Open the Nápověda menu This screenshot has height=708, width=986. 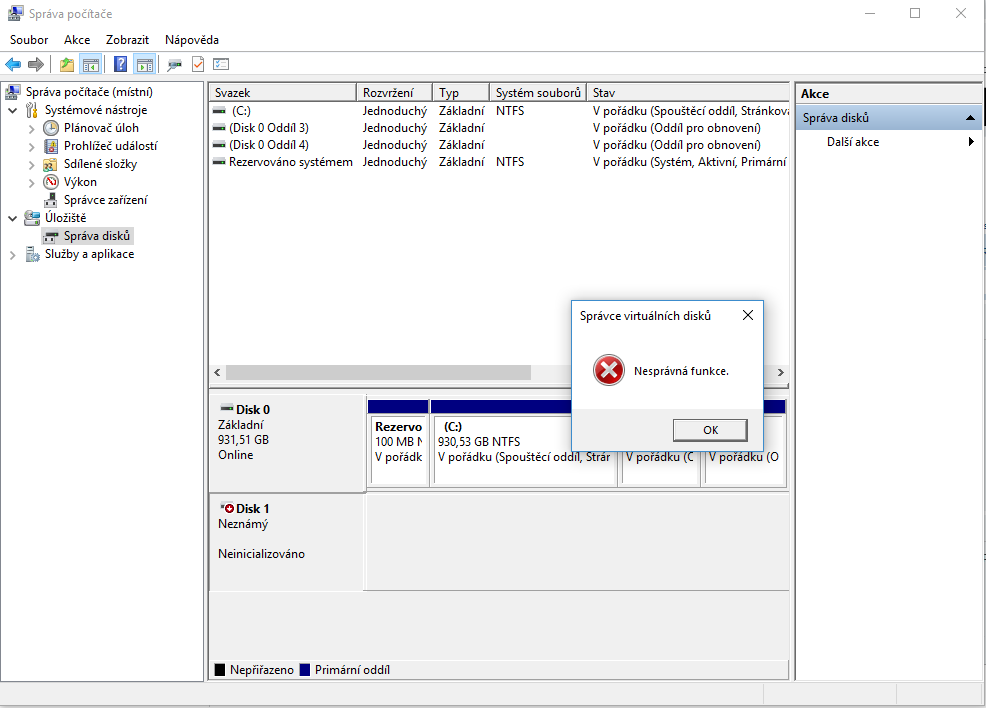pyautogui.click(x=192, y=40)
